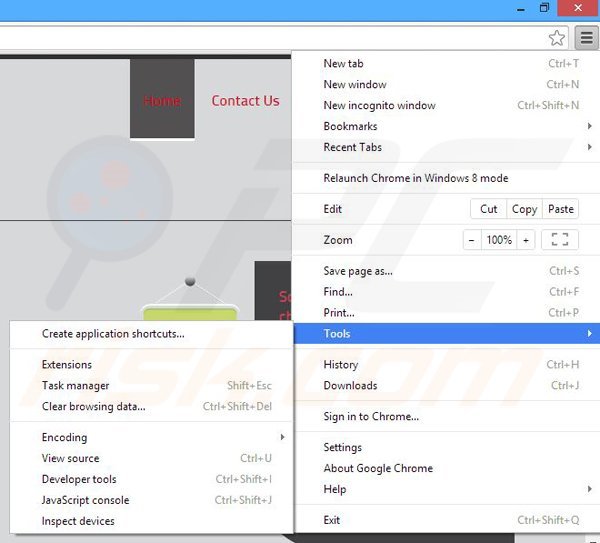Click the Ctrl+Shift+Del shortcut text
The width and height of the screenshot is (600, 543).
point(237,406)
